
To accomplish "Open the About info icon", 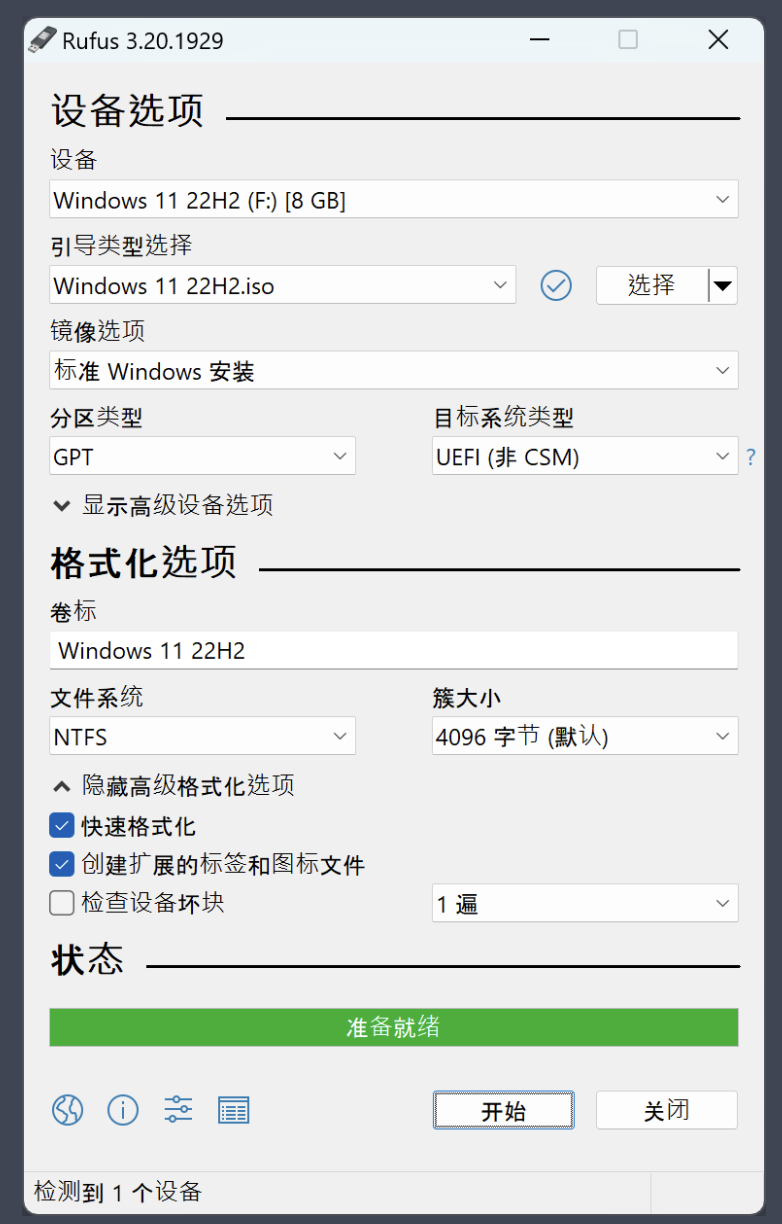I will click(123, 1110).
